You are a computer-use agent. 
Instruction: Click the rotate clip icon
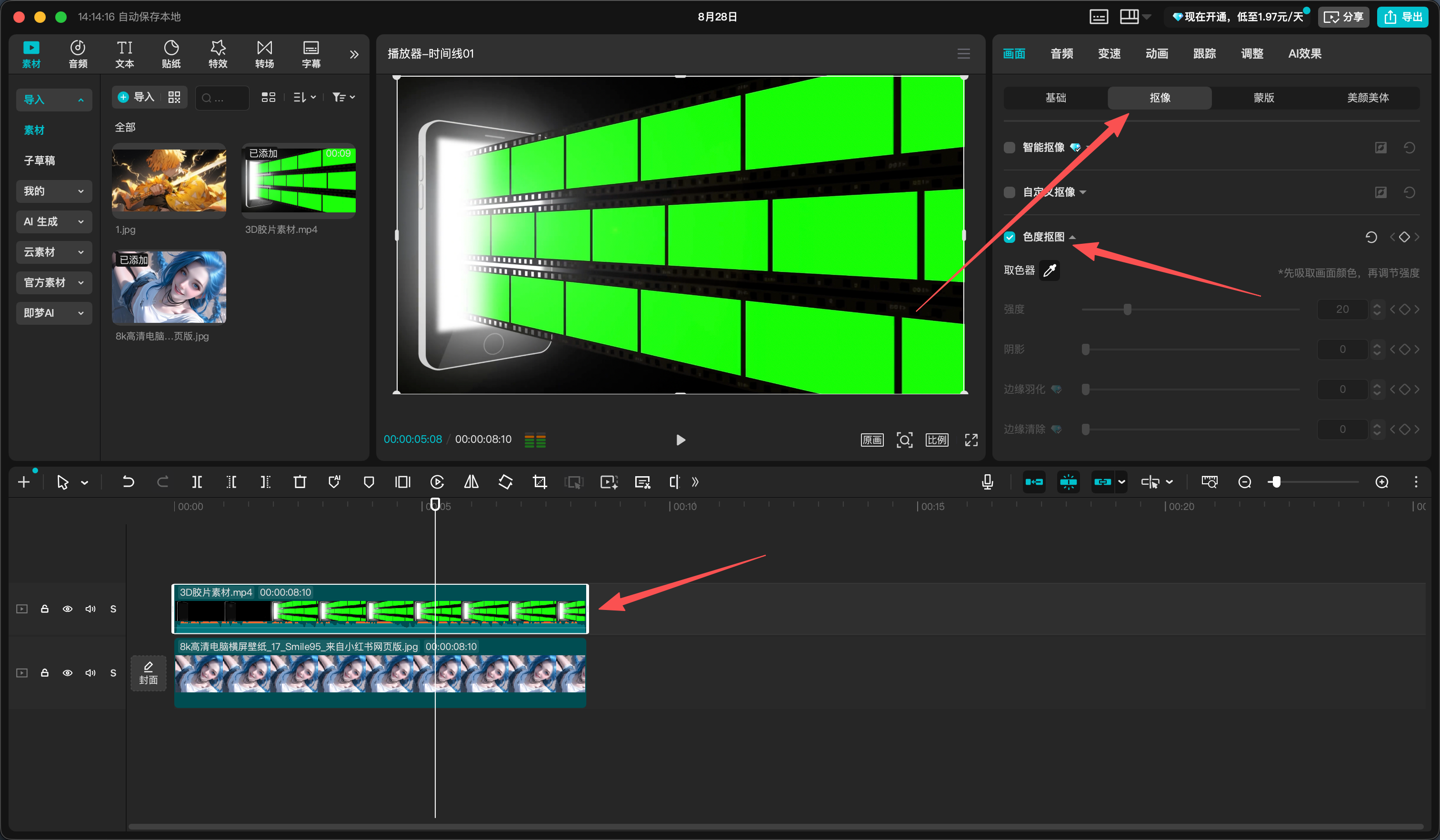(x=506, y=482)
